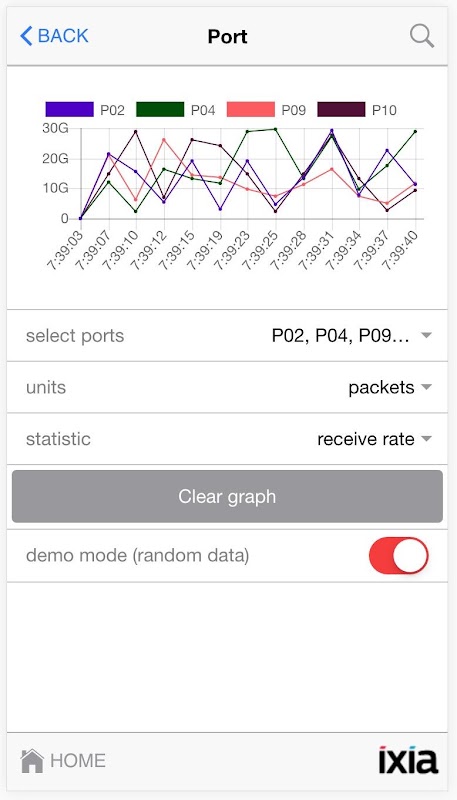Toggle P04 series via its green legend box
The image size is (457, 800).
click(160, 109)
